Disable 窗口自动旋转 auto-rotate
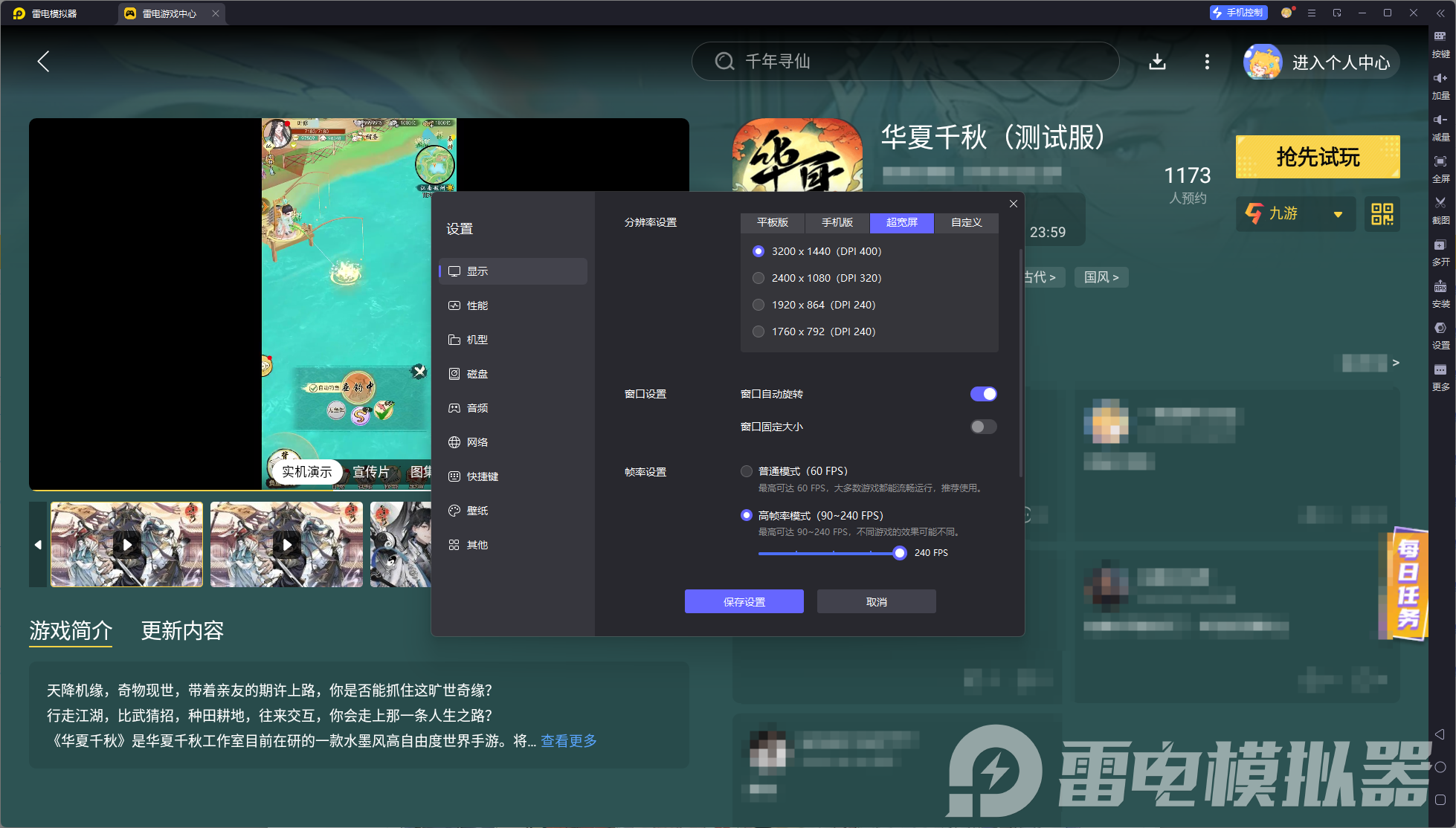 click(x=984, y=393)
